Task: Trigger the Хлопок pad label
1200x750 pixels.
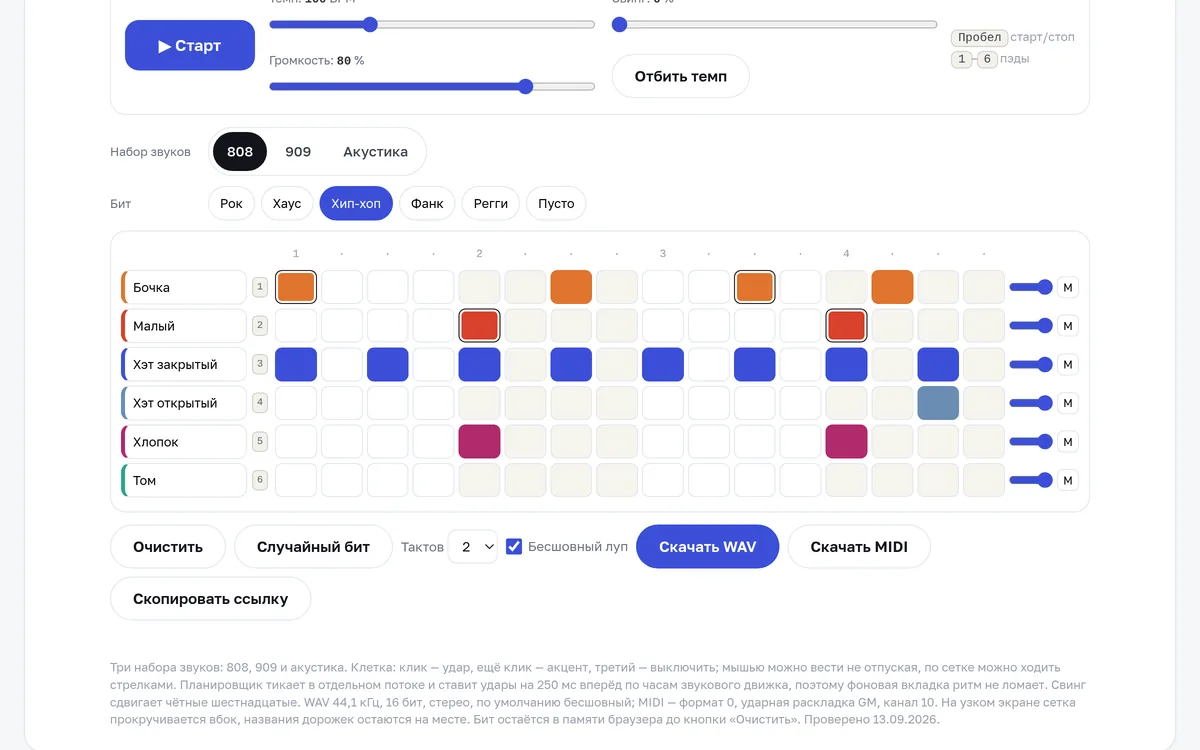Action: (x=184, y=442)
